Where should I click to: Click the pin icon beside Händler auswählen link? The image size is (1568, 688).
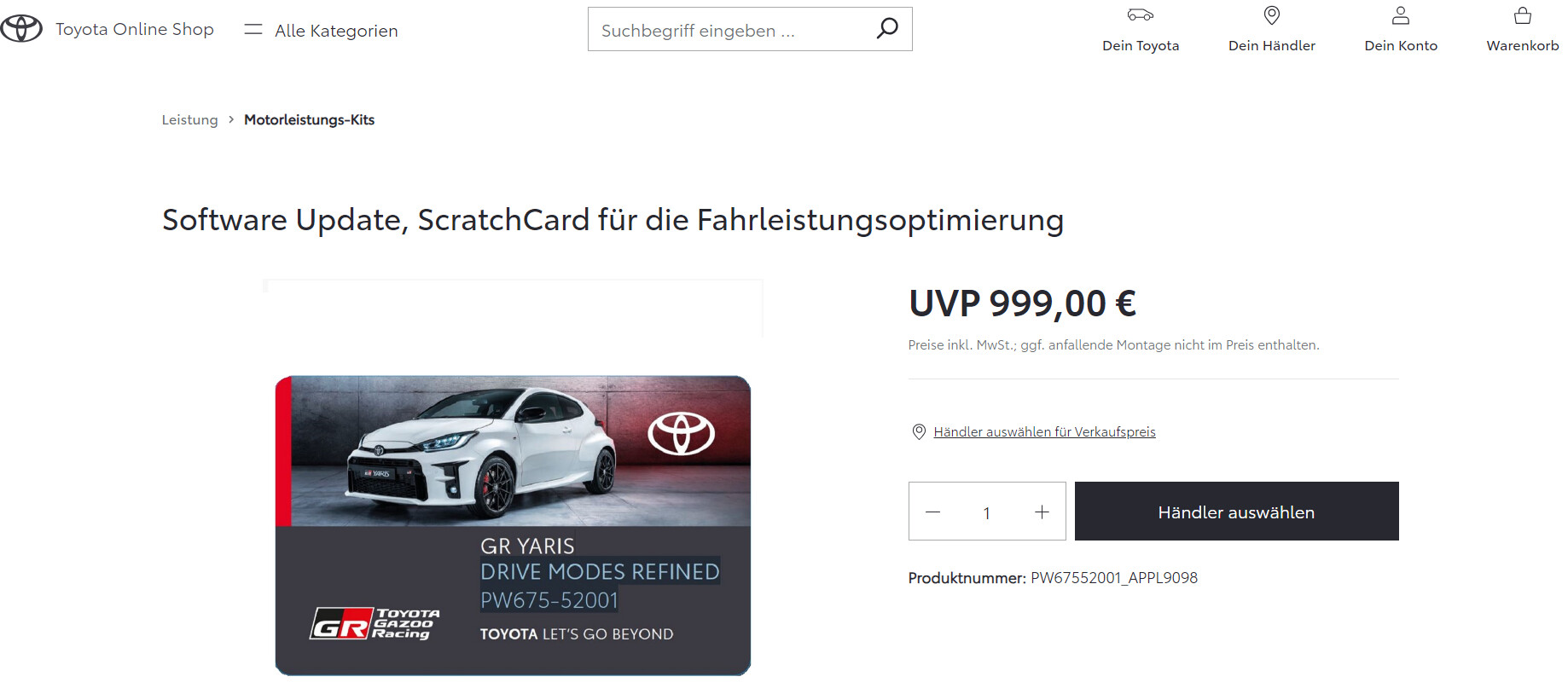919,432
